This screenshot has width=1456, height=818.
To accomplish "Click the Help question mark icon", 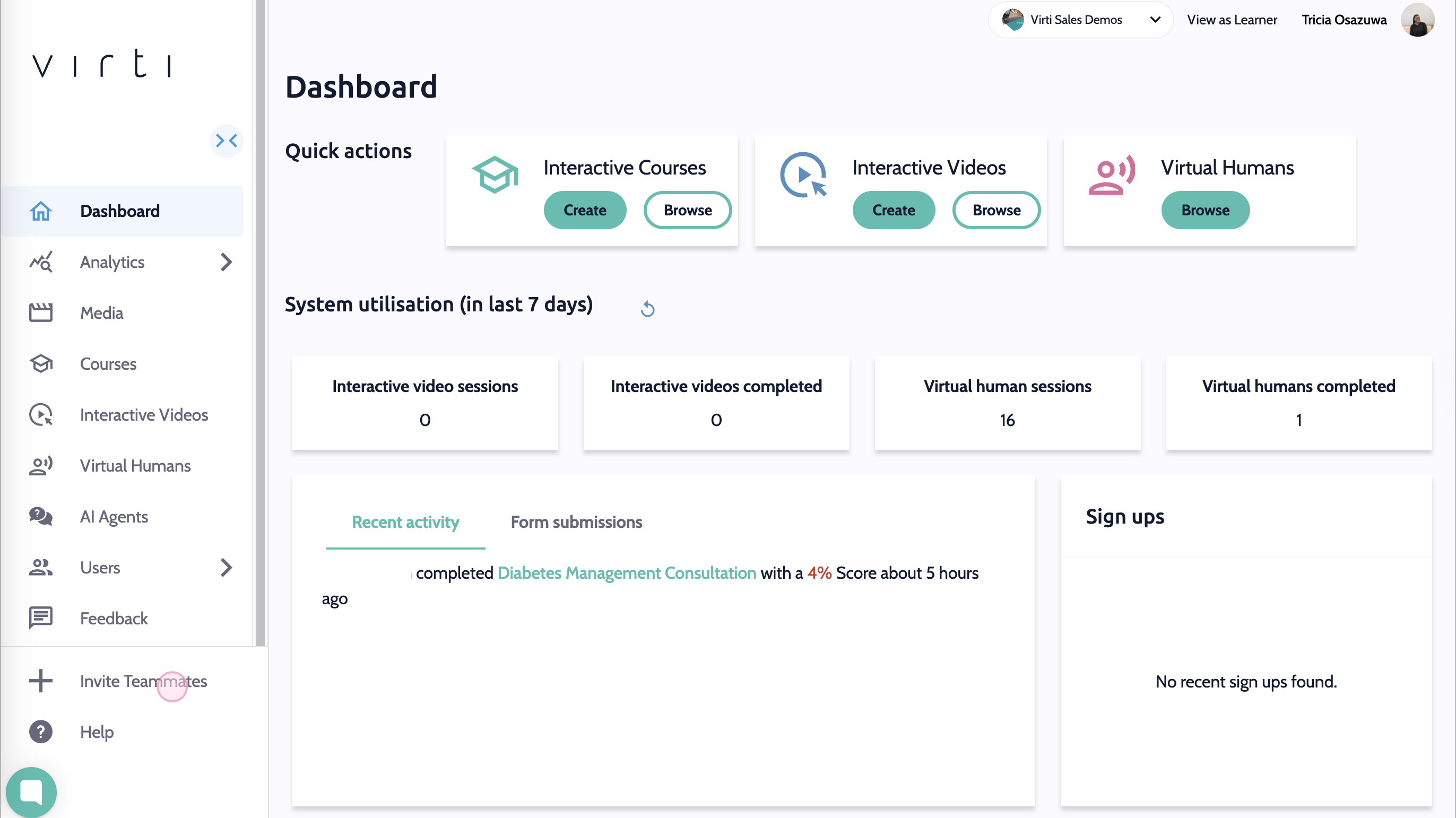I will click(x=41, y=732).
